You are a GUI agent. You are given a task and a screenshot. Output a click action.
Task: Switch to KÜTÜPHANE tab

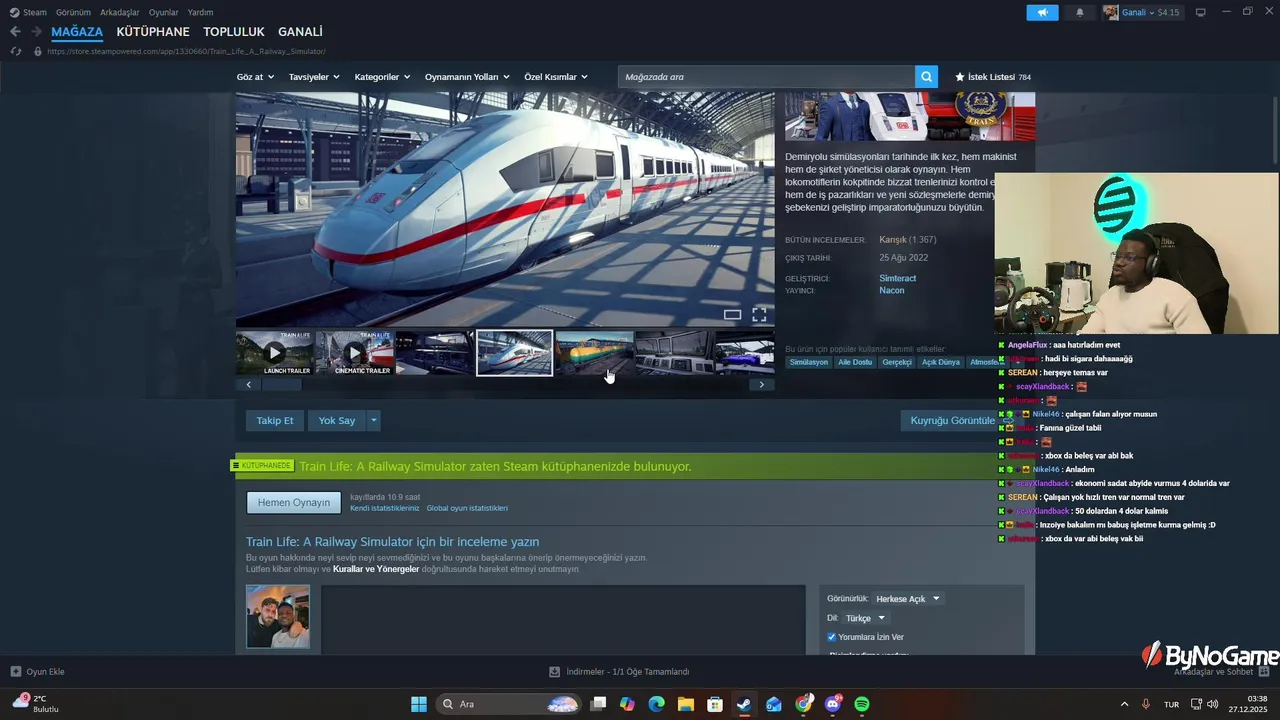153,32
